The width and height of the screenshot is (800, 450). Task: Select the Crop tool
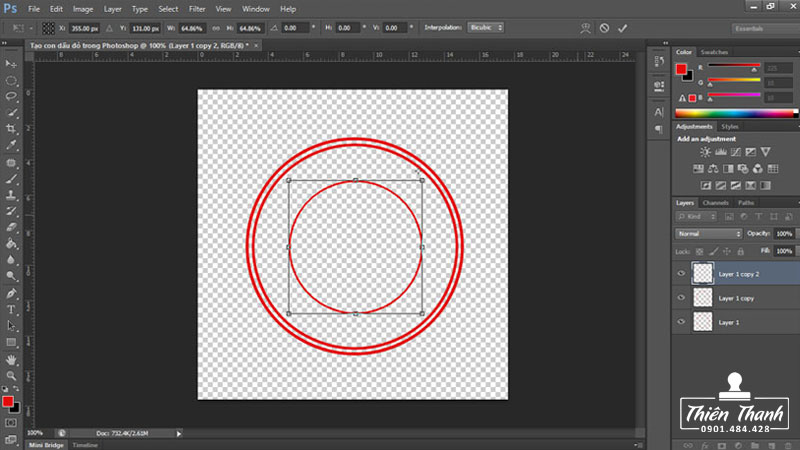[11, 129]
